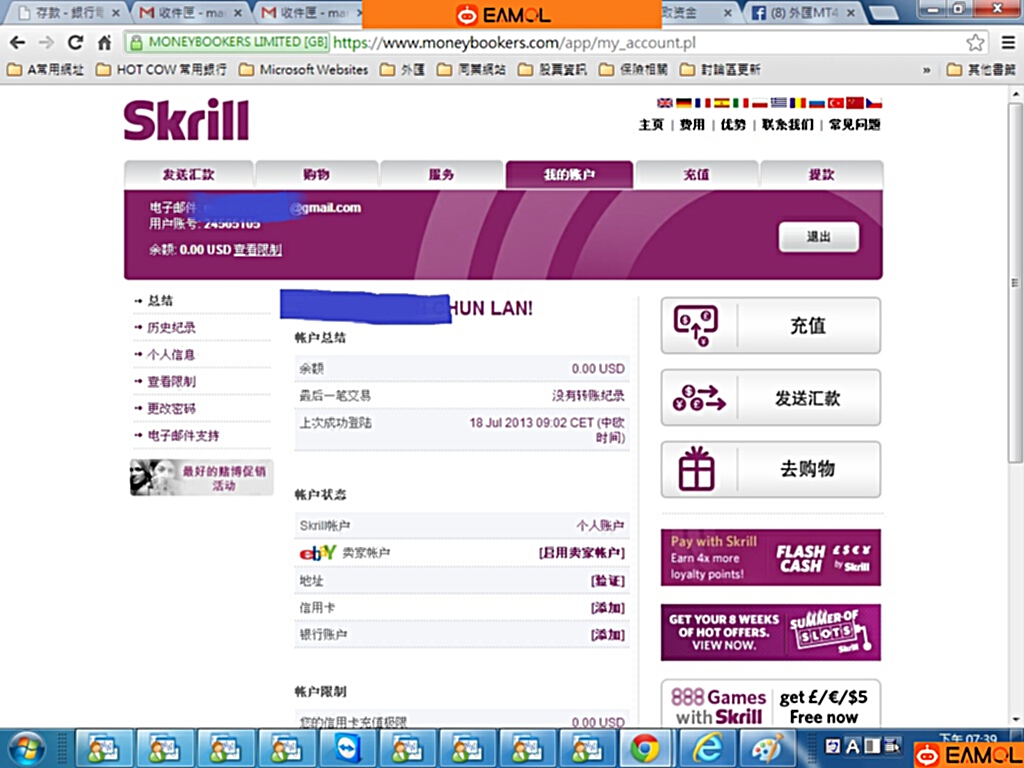Select the 我的账户 tab

569,174
